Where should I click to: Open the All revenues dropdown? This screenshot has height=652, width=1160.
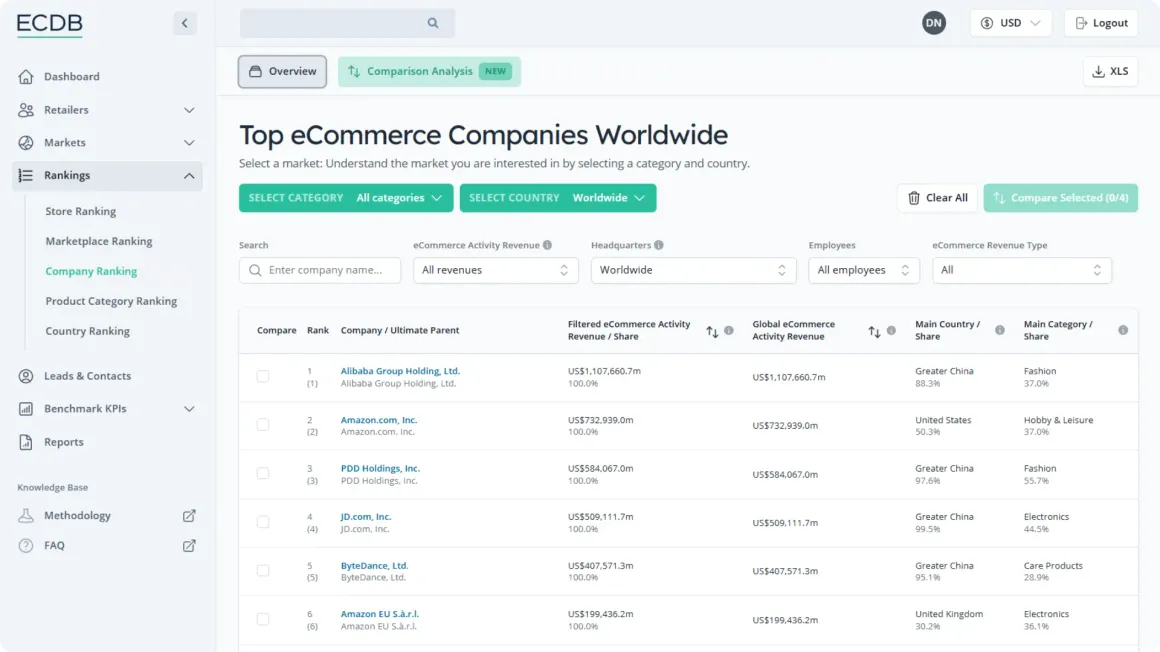pos(496,270)
